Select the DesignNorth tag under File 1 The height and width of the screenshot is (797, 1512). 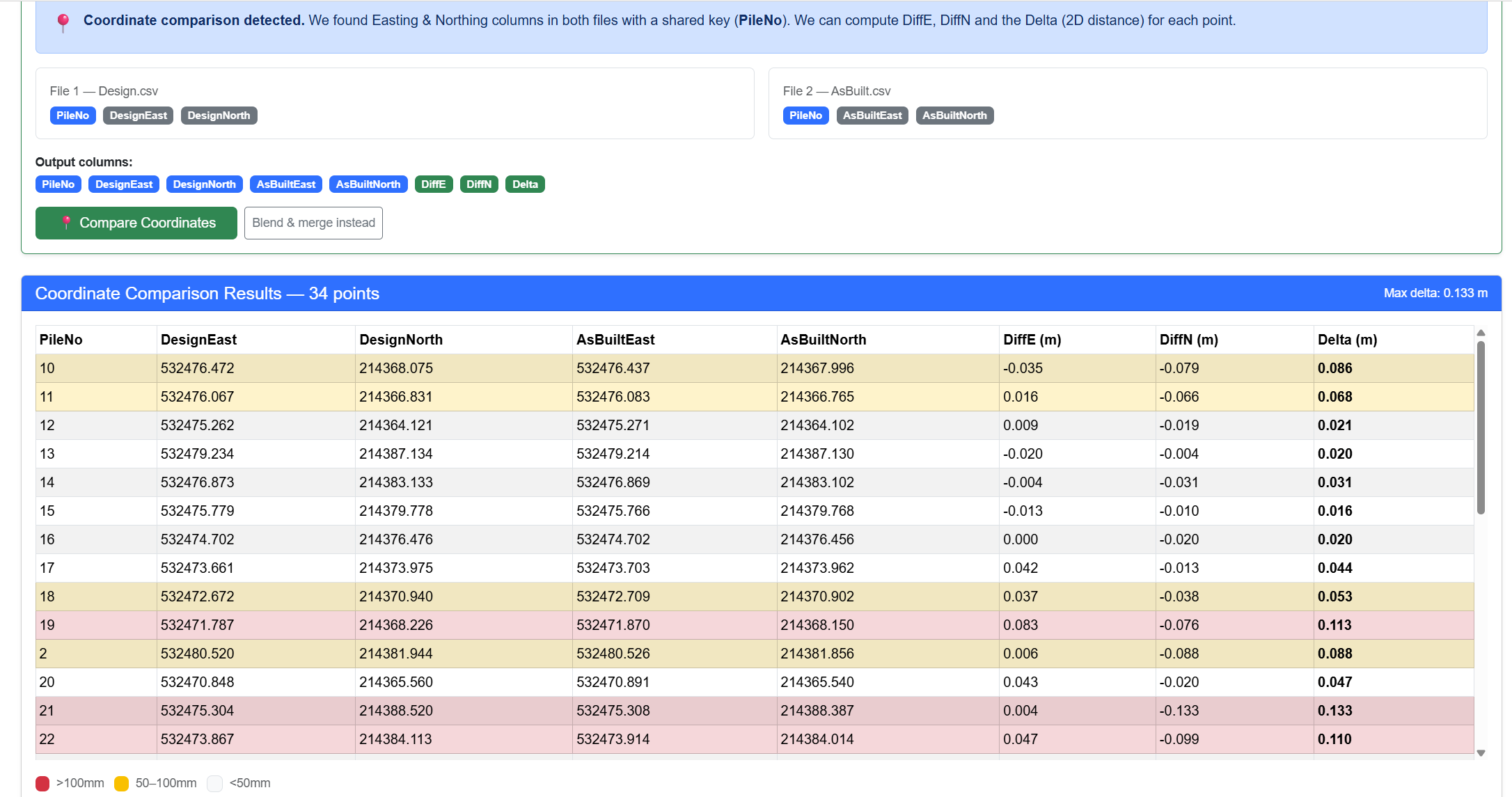(219, 116)
